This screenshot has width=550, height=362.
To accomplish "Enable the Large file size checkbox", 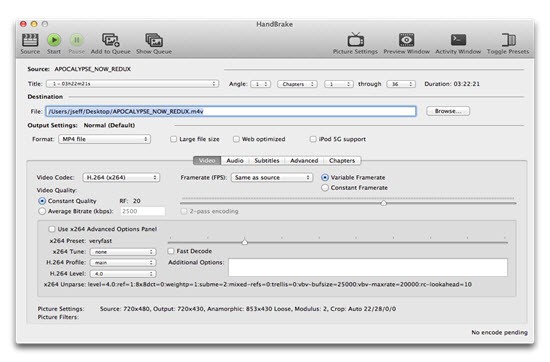I will click(173, 139).
